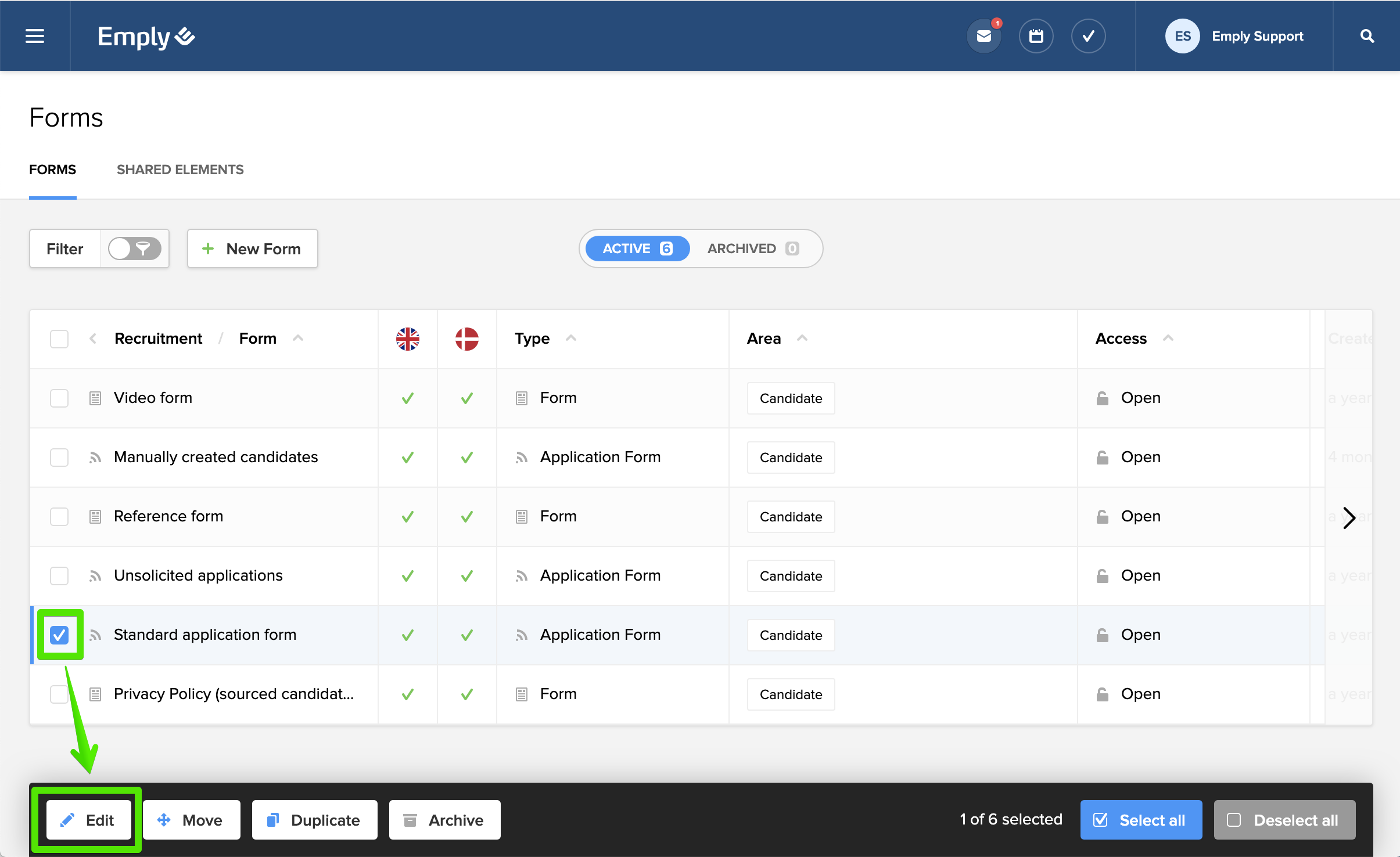Click the New Form button
This screenshot has height=857, width=1400.
tap(252, 249)
